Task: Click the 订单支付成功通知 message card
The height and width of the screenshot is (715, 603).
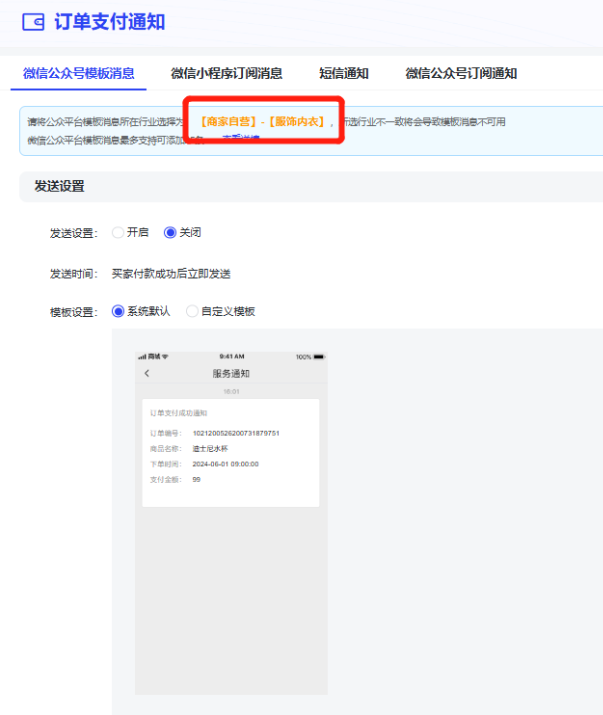Action: [231, 452]
